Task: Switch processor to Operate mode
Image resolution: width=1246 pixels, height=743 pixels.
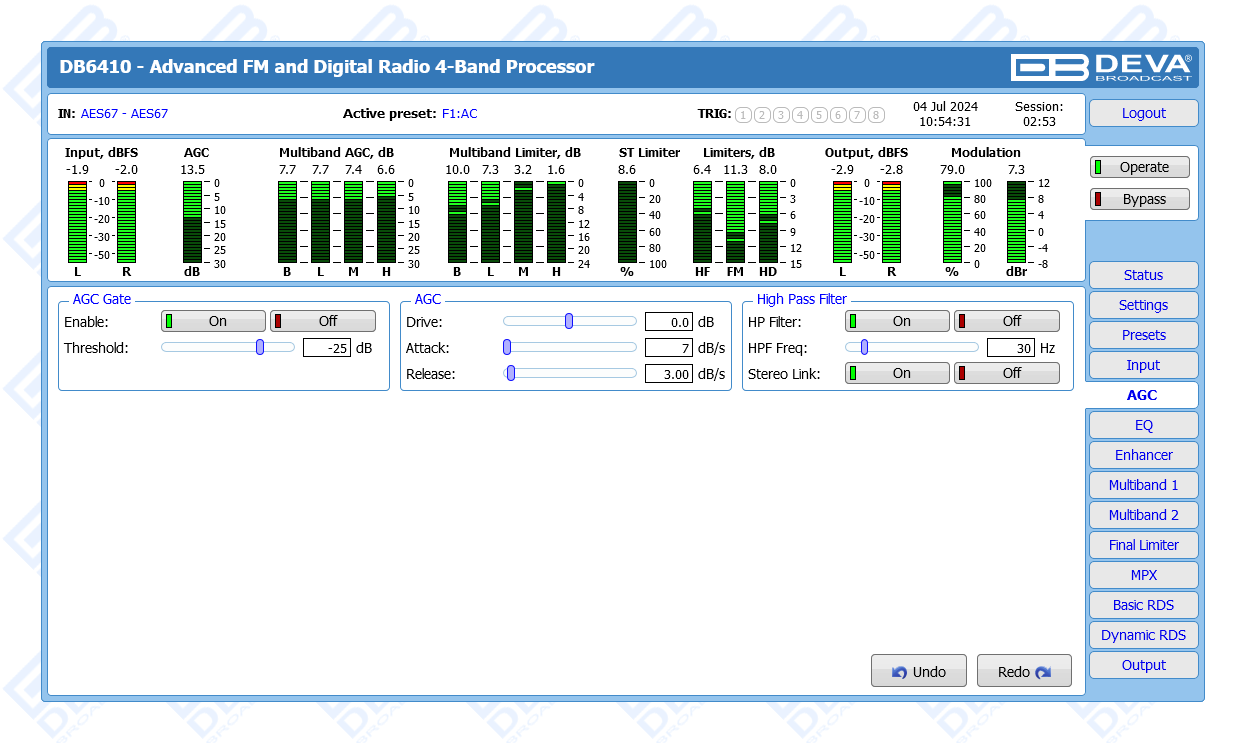Action: pyautogui.click(x=1140, y=168)
